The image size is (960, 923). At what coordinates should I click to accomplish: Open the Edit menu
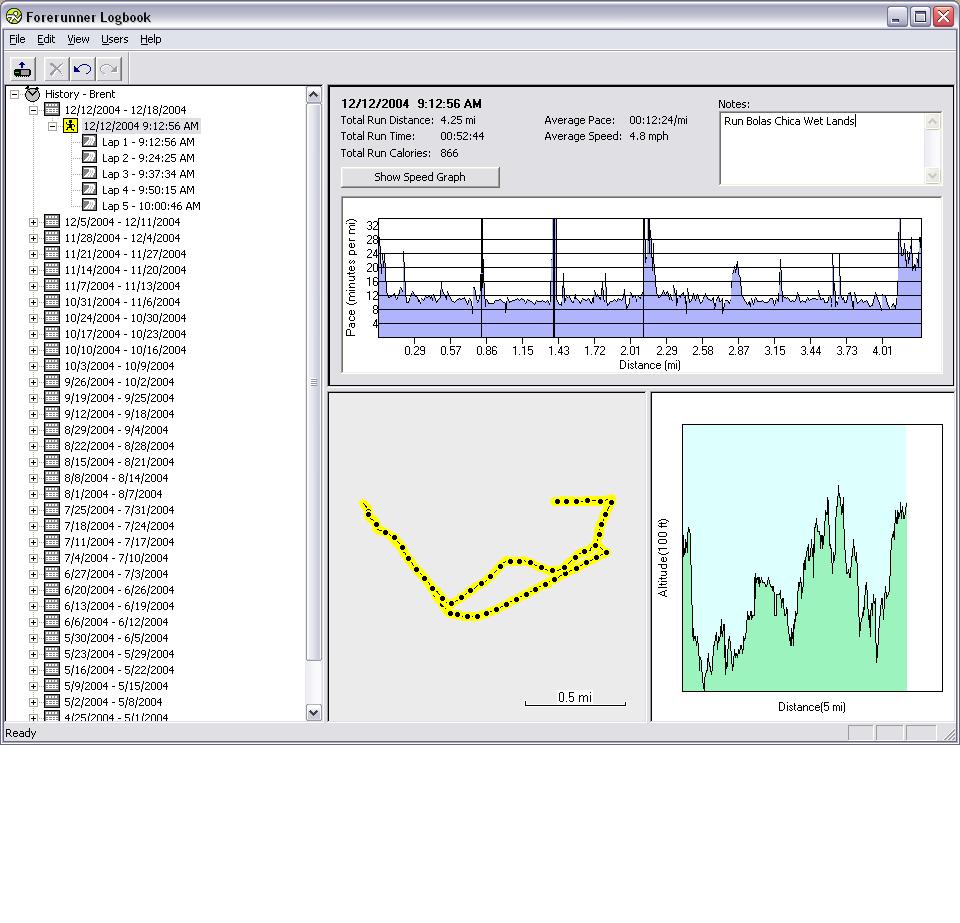(46, 39)
